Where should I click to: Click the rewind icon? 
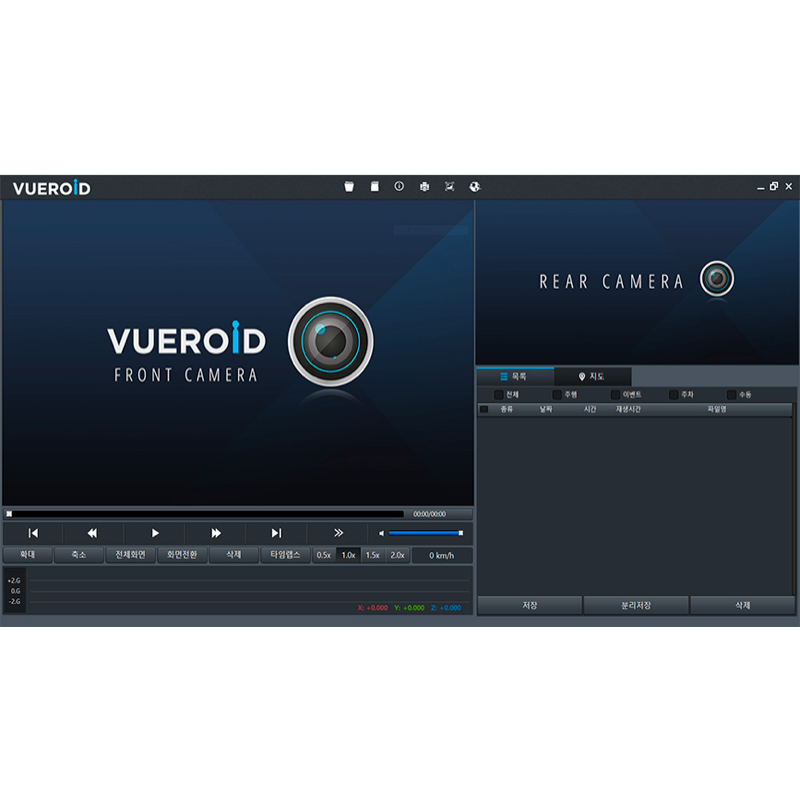tap(93, 533)
